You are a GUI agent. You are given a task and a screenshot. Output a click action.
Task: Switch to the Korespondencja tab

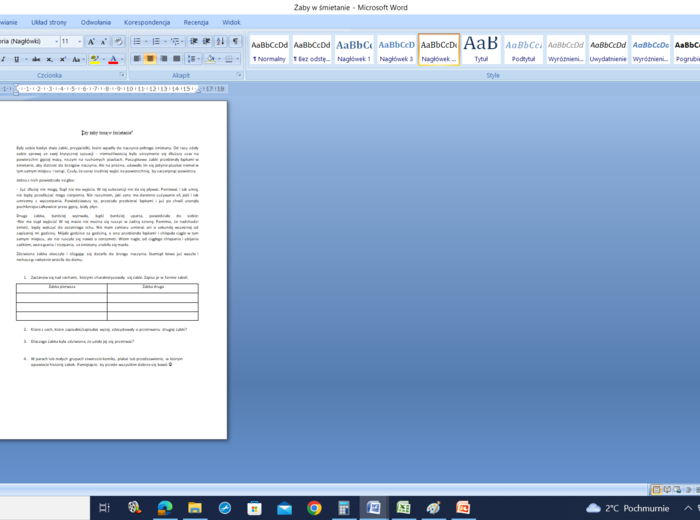click(x=147, y=21)
